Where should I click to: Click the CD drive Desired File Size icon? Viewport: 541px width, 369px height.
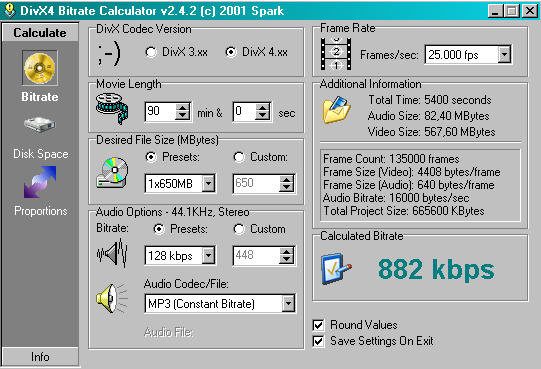point(112,173)
